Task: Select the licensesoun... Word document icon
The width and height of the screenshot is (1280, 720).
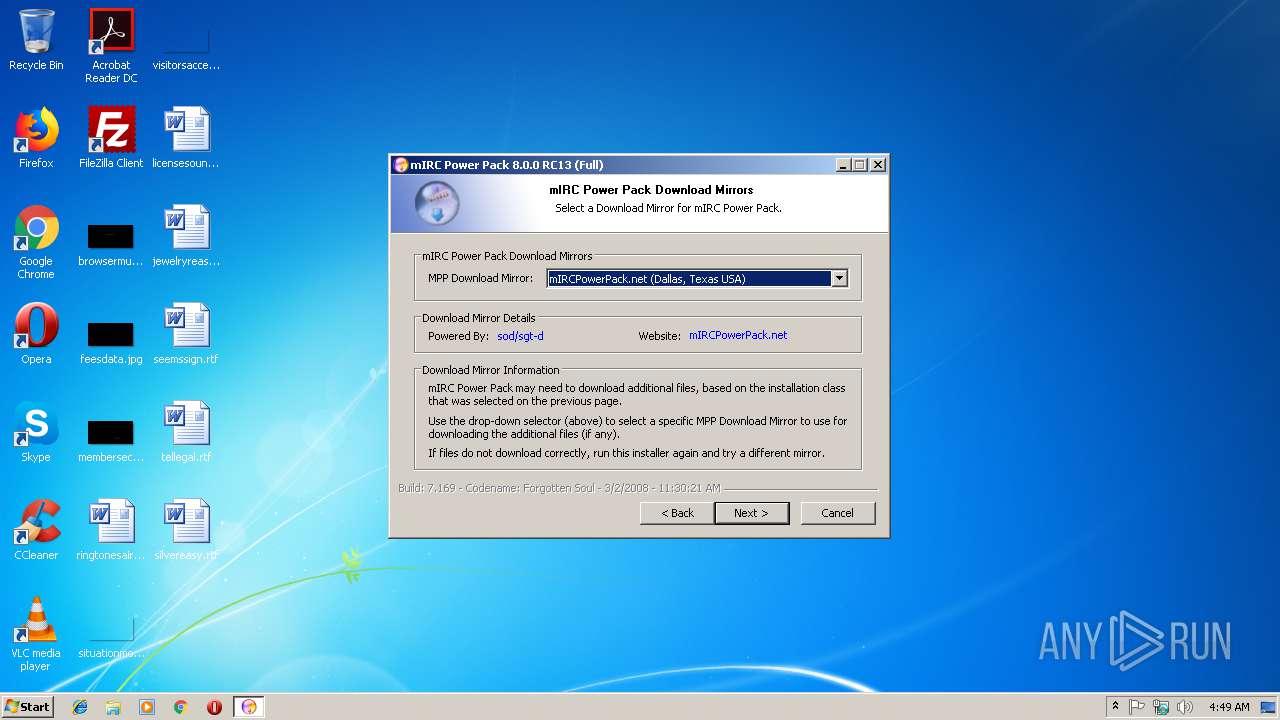Action: point(186,138)
